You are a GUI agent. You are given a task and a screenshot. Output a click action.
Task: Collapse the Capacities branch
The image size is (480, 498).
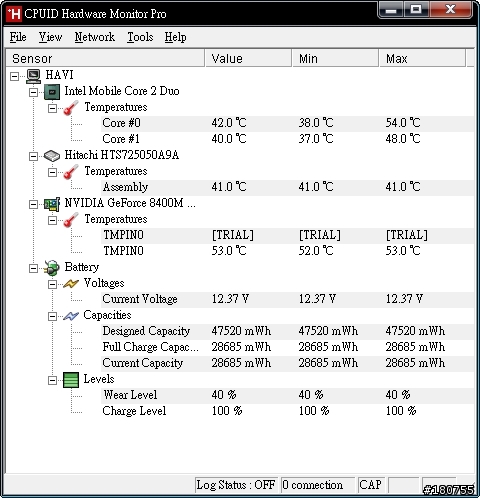point(52,316)
